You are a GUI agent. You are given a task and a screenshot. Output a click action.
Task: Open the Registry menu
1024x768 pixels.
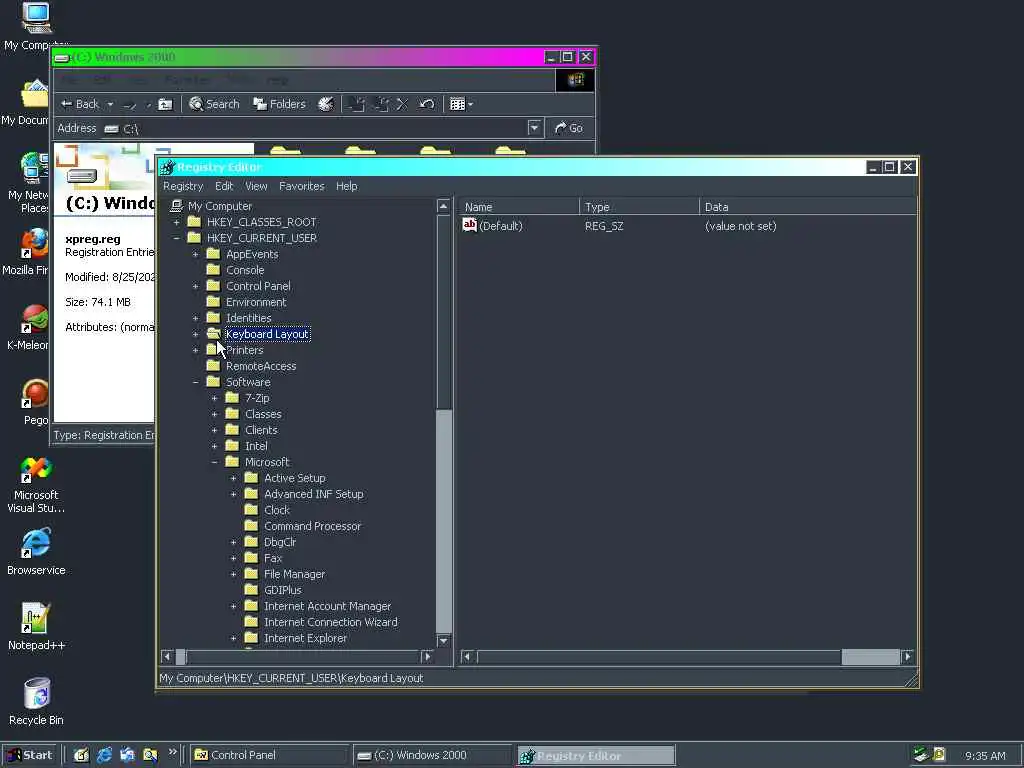(183, 186)
